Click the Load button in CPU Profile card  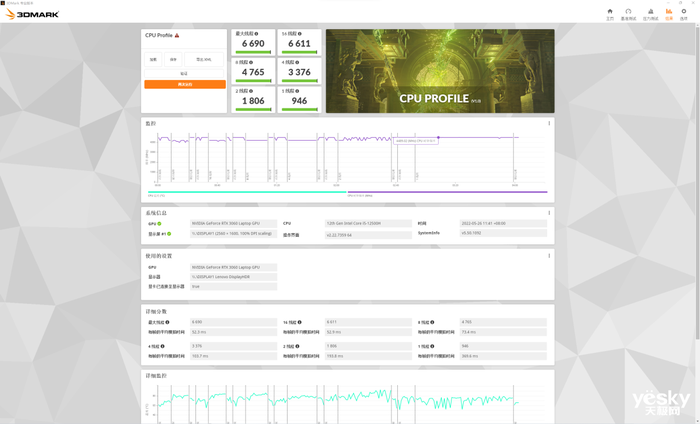(x=153, y=59)
